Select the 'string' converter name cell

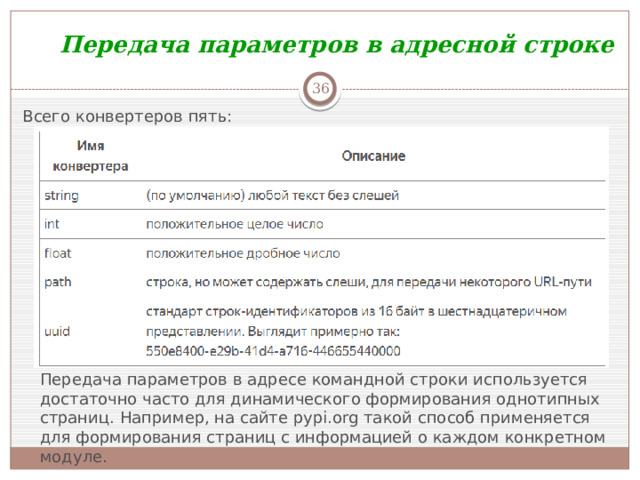(x=61, y=196)
